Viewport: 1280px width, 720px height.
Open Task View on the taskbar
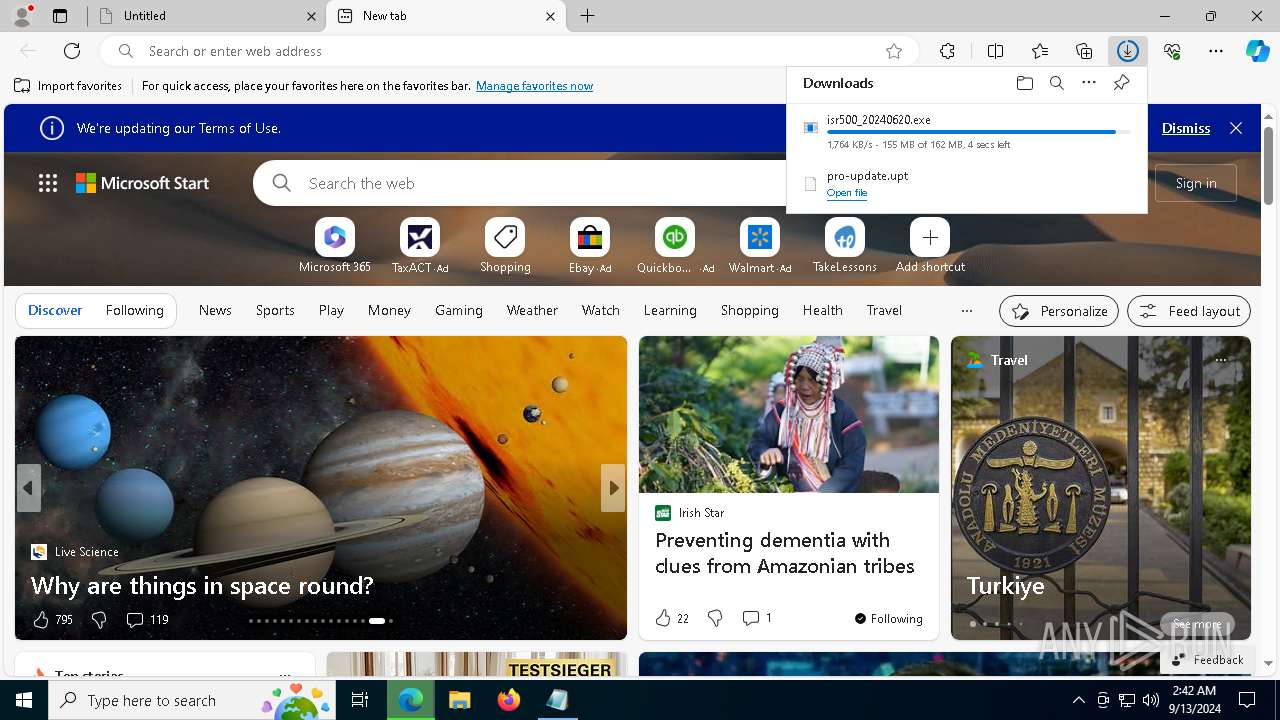(x=360, y=700)
